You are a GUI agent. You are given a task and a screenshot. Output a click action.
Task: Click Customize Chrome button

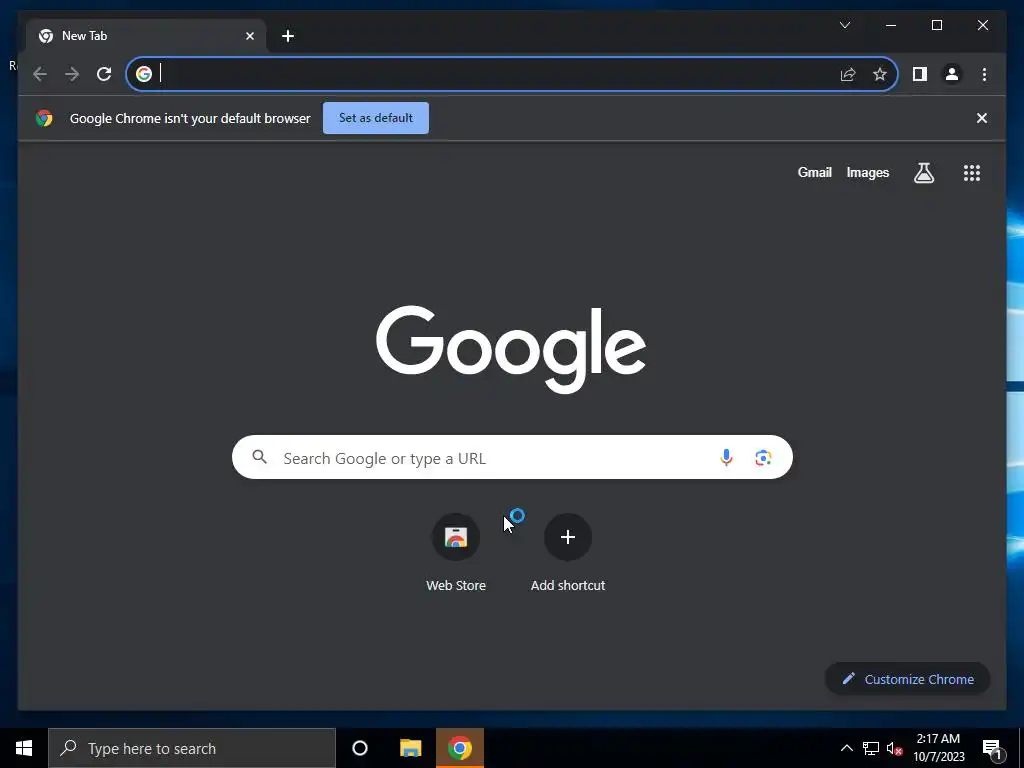908,679
